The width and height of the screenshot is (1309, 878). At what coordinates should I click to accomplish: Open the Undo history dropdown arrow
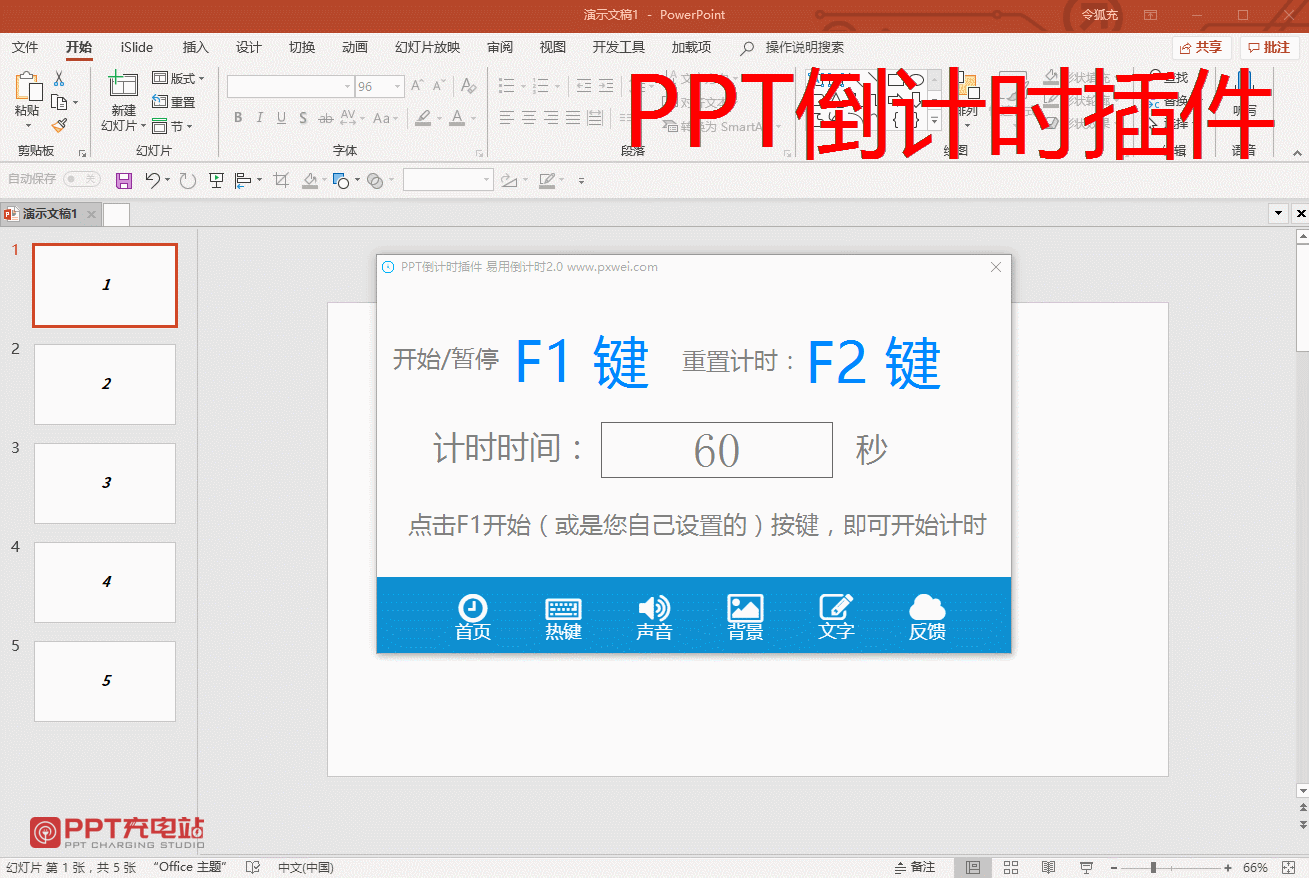tap(168, 180)
